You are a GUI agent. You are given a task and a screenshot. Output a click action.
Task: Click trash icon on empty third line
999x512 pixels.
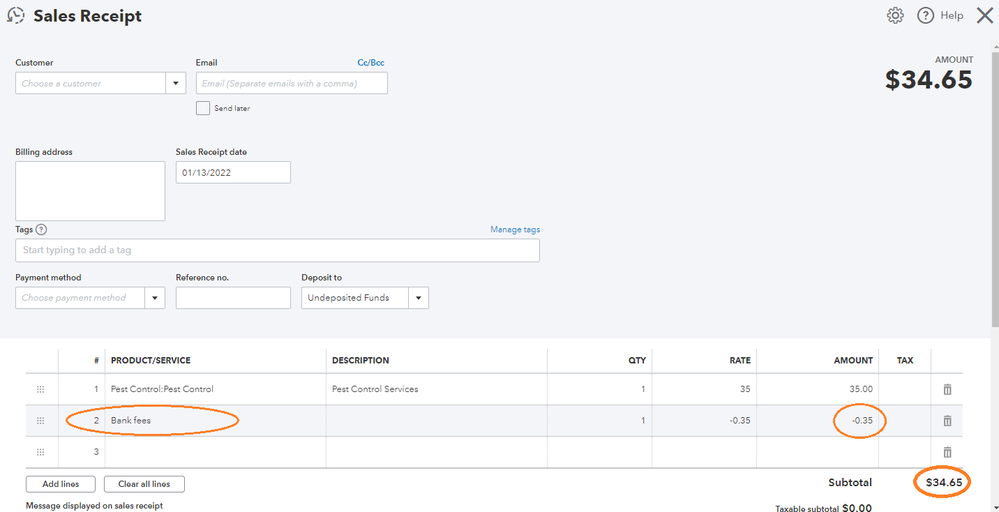point(947,452)
